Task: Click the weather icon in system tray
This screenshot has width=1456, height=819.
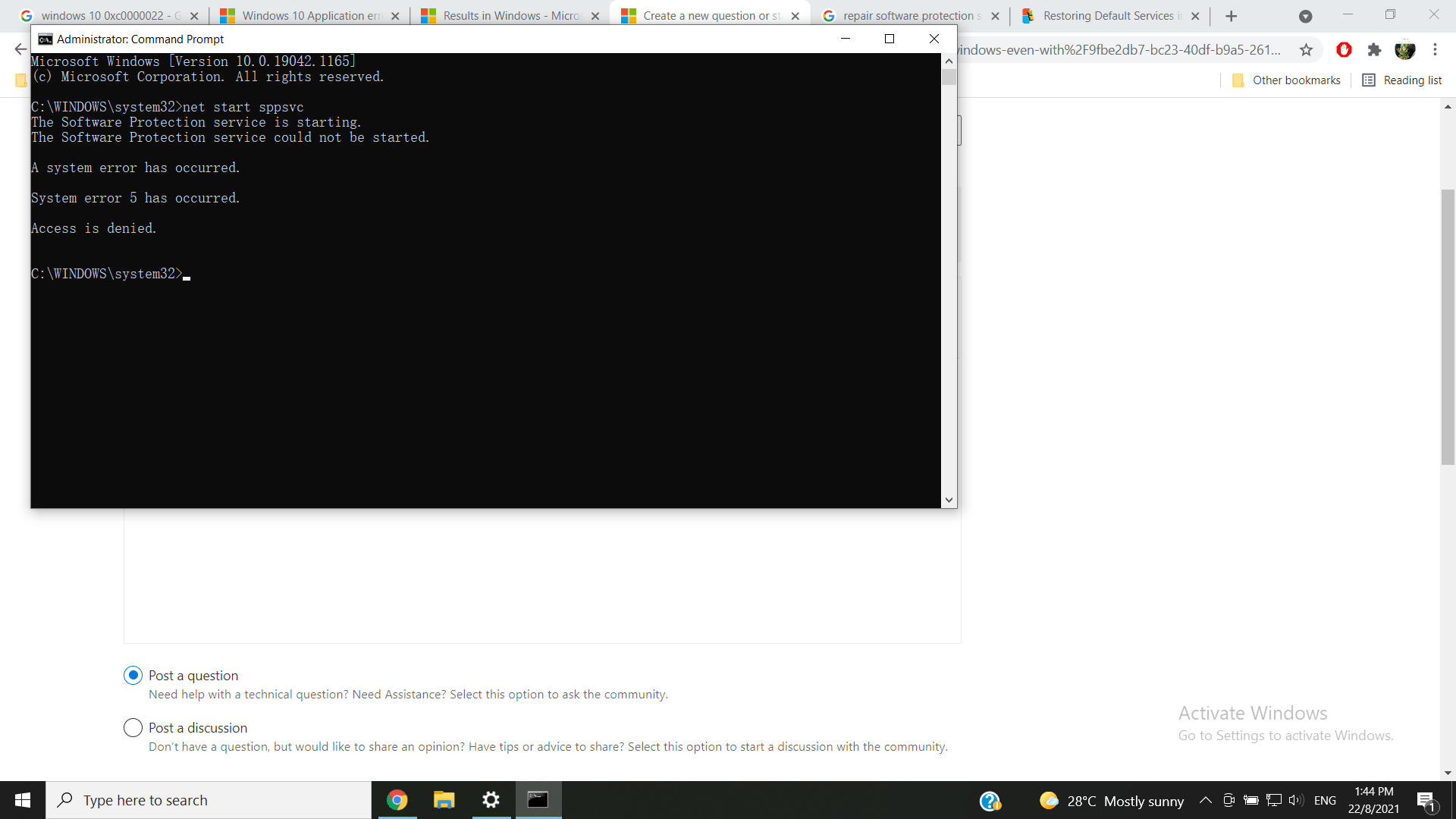Action: [x=1049, y=800]
